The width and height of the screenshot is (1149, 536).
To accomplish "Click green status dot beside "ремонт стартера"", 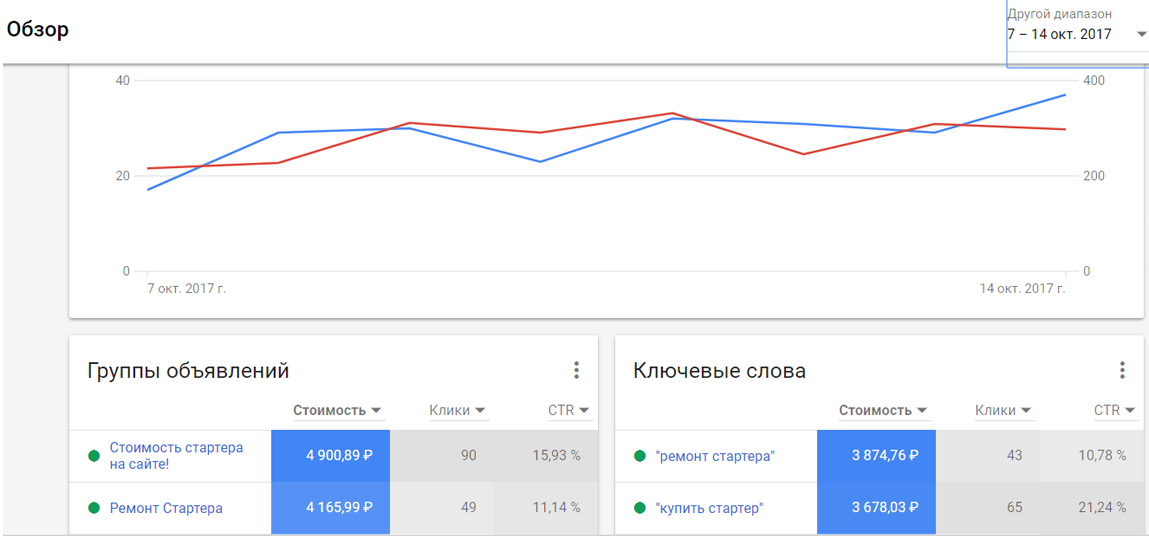I will (x=640, y=456).
